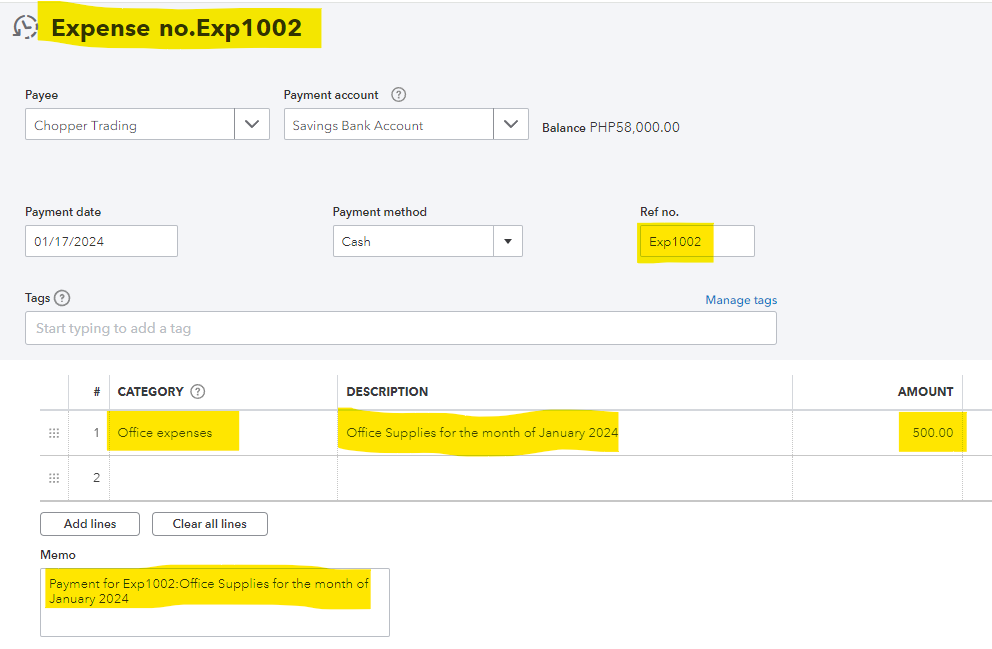Click inside the Memo text area

(214, 602)
